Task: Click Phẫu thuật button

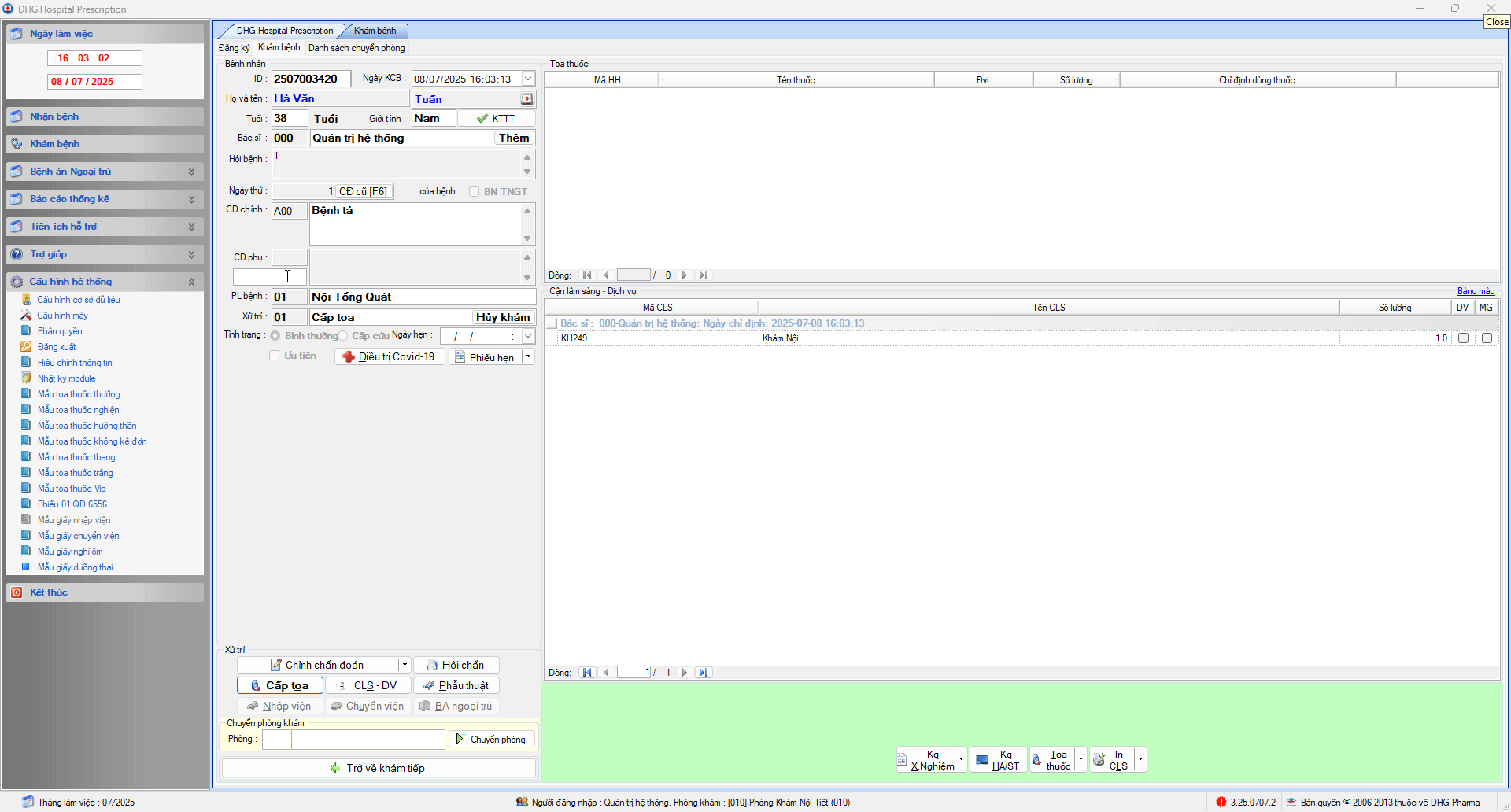Action: 456,686
